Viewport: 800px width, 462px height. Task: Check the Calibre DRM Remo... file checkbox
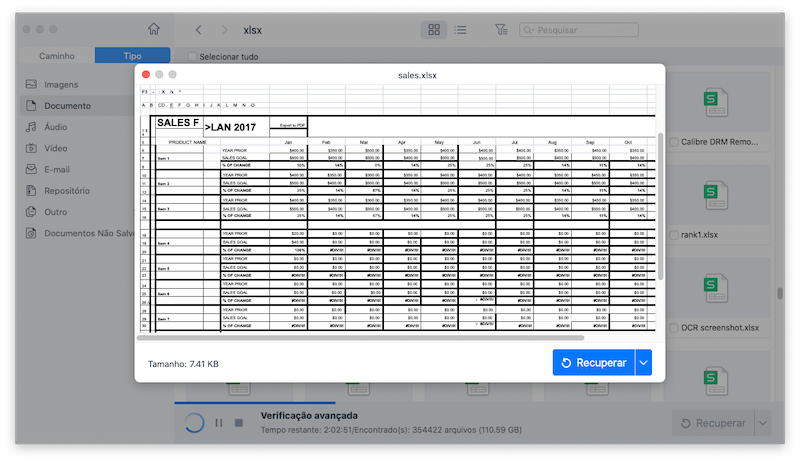click(674, 142)
